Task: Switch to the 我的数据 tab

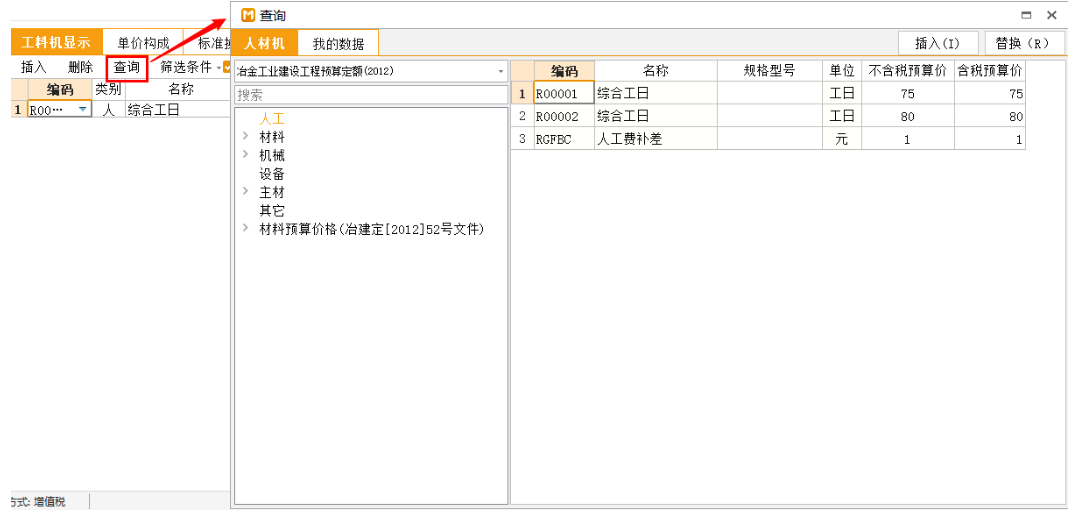Action: pyautogui.click(x=339, y=43)
